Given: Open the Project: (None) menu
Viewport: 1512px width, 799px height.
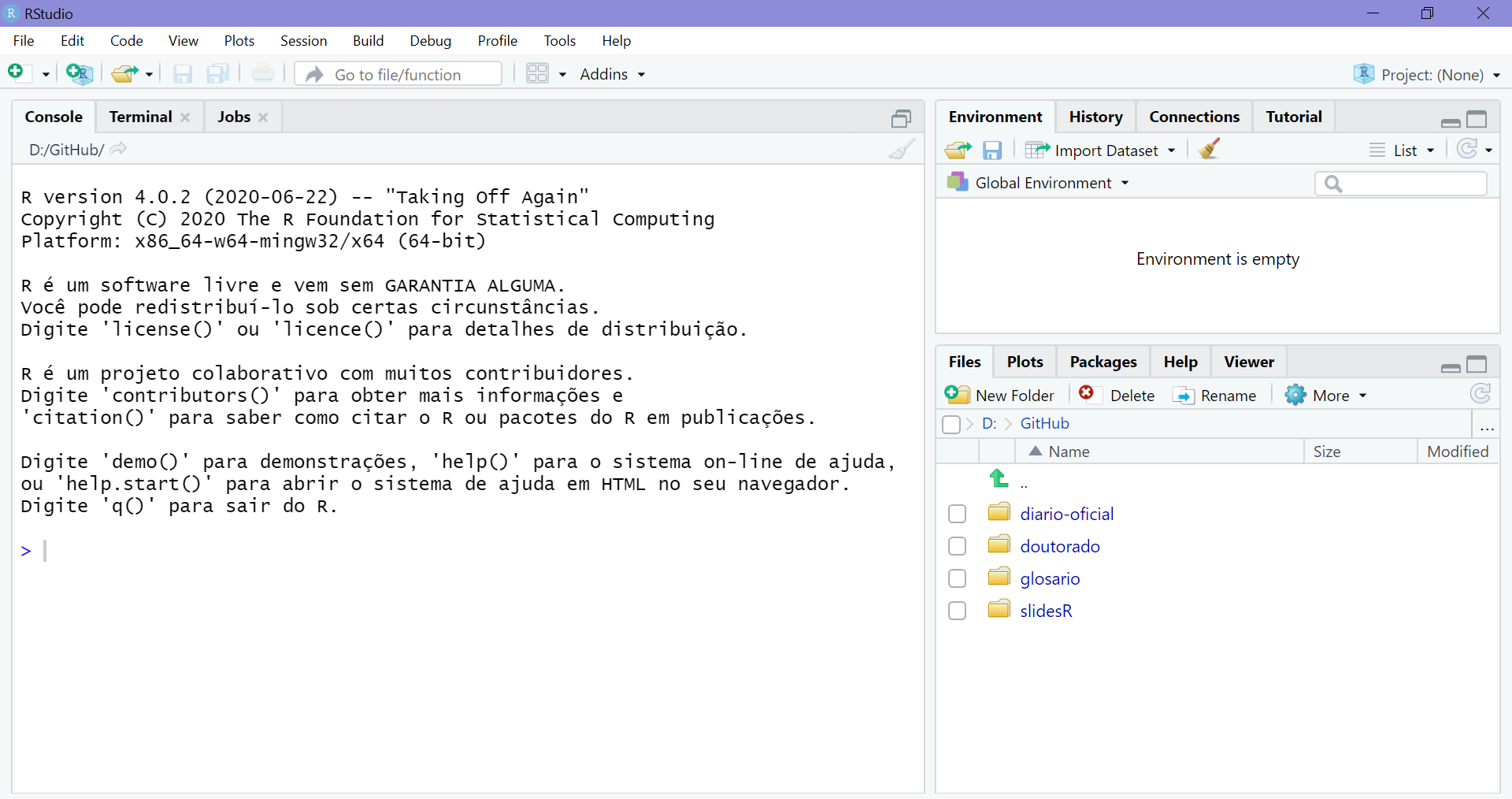Looking at the screenshot, I should 1427,74.
